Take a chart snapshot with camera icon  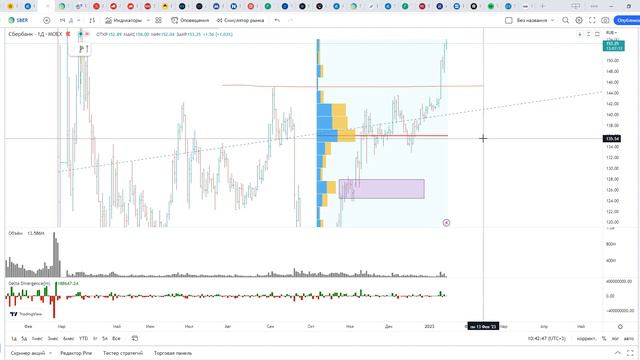605,20
